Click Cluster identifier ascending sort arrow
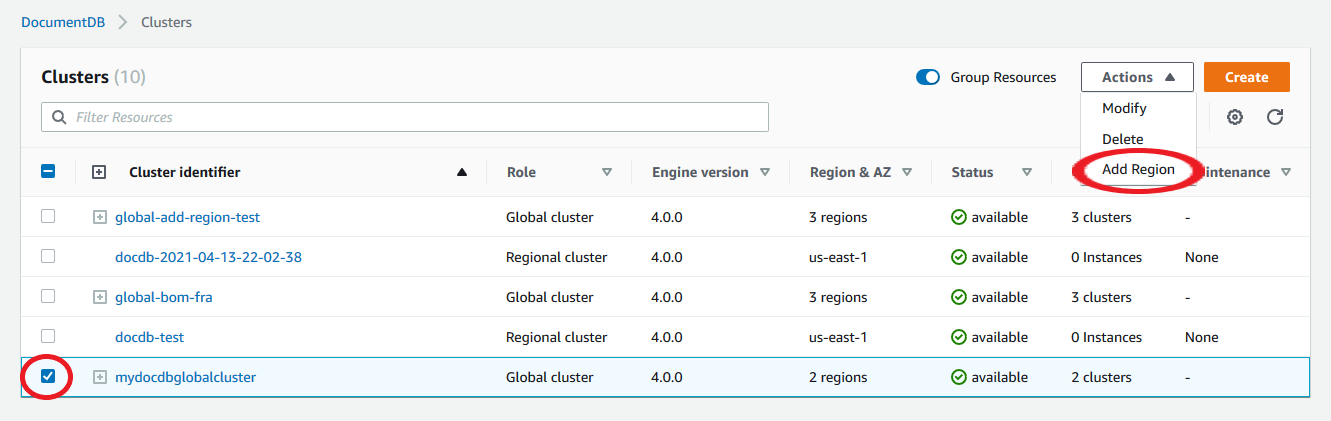Image resolution: width=1331 pixels, height=421 pixels. [x=462, y=172]
